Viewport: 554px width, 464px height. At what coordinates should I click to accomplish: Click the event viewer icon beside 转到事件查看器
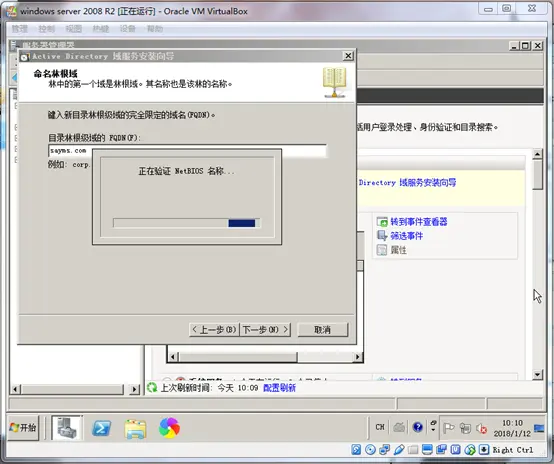pos(382,222)
